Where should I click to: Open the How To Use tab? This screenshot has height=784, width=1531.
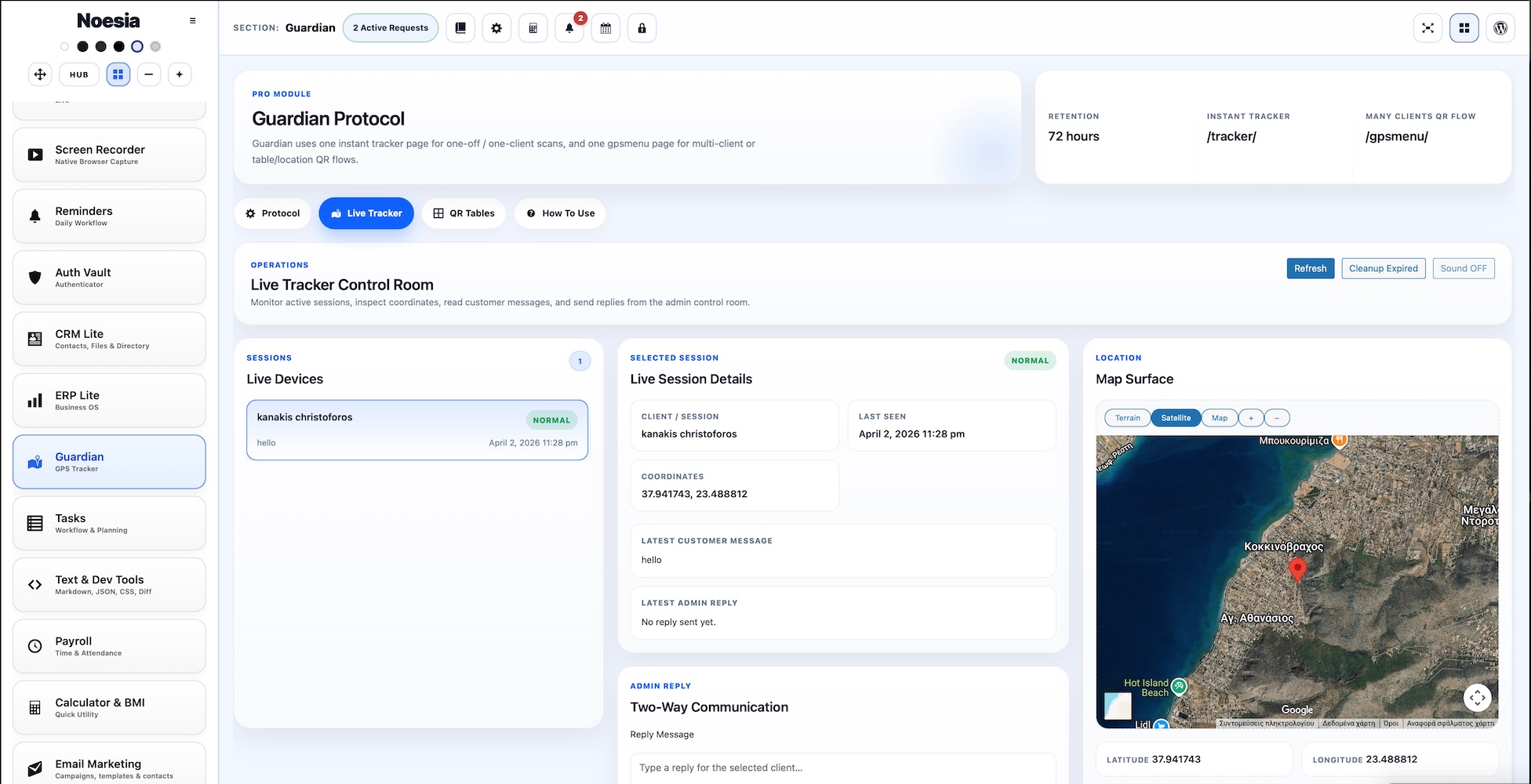click(x=560, y=213)
